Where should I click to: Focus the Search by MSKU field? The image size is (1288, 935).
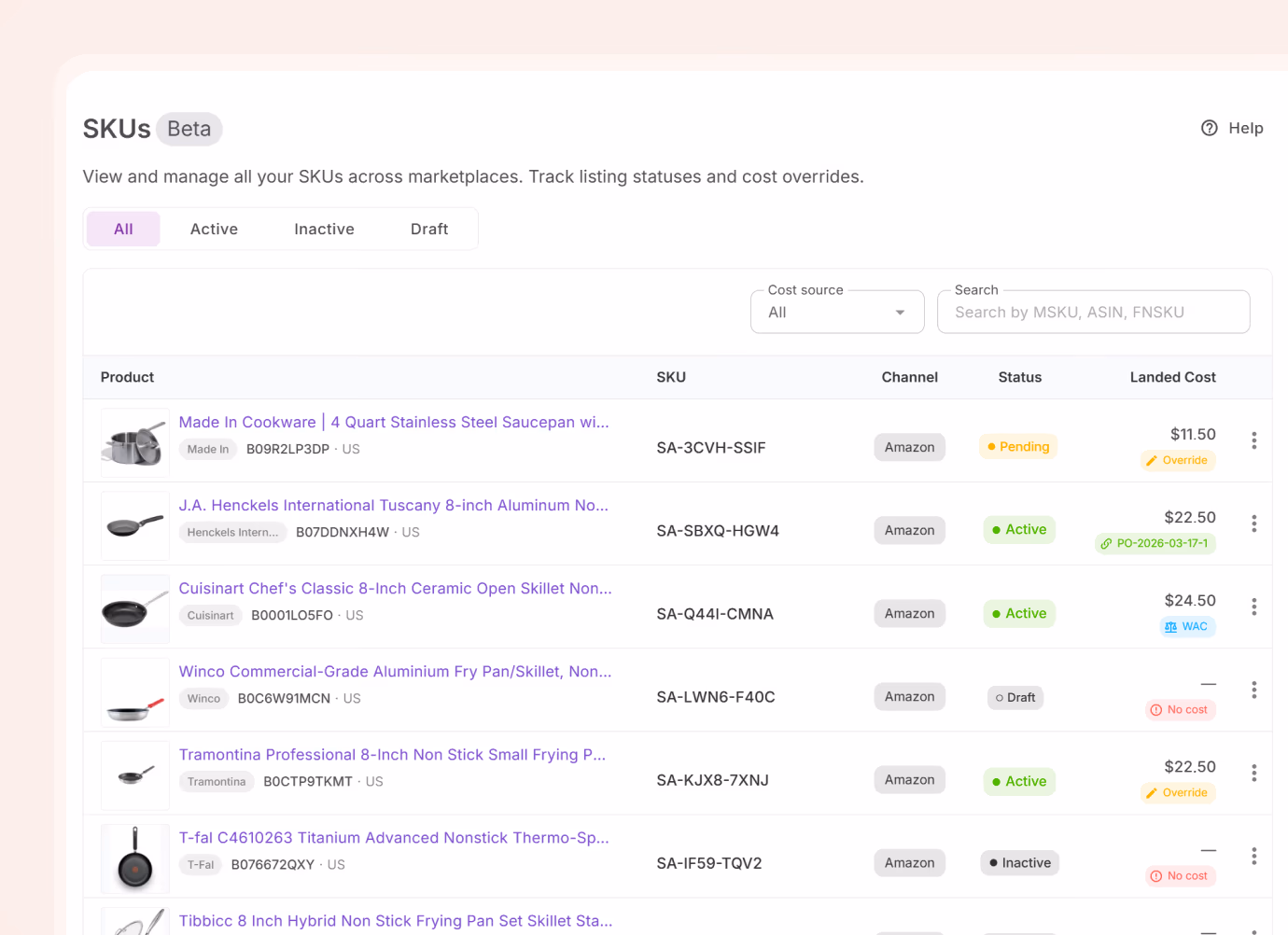point(1093,312)
